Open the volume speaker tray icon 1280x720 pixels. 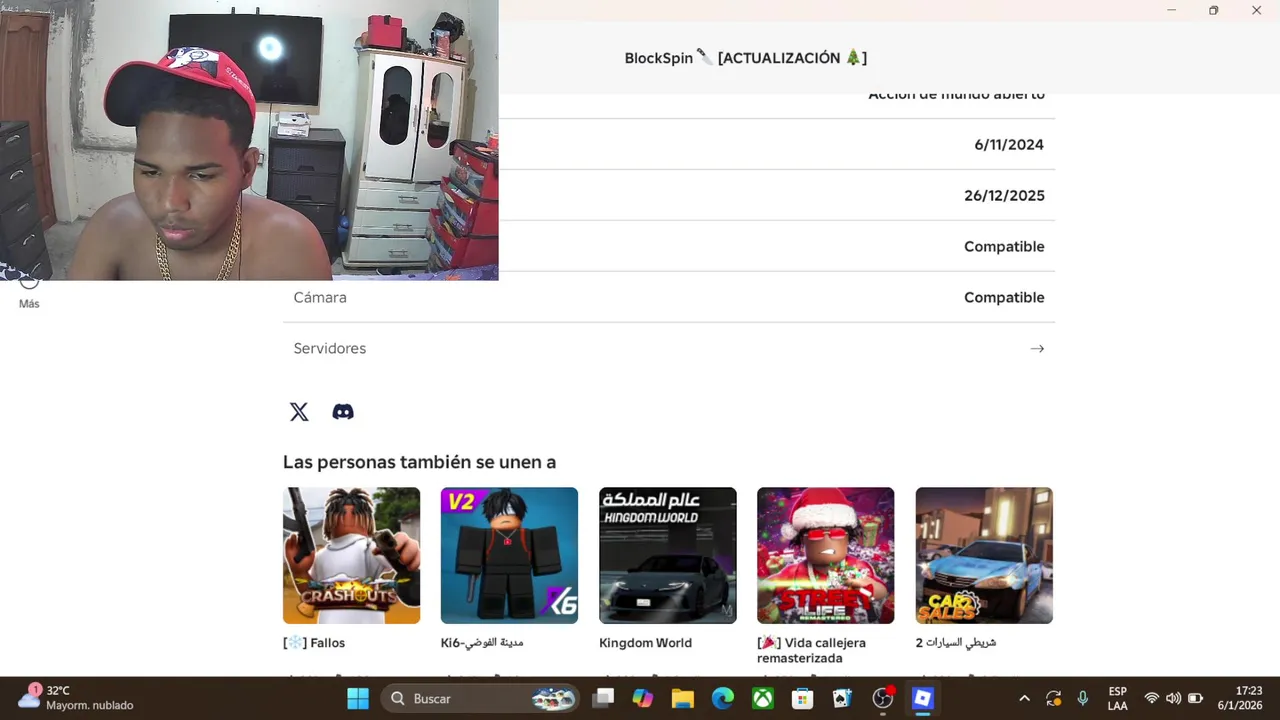click(x=1173, y=698)
